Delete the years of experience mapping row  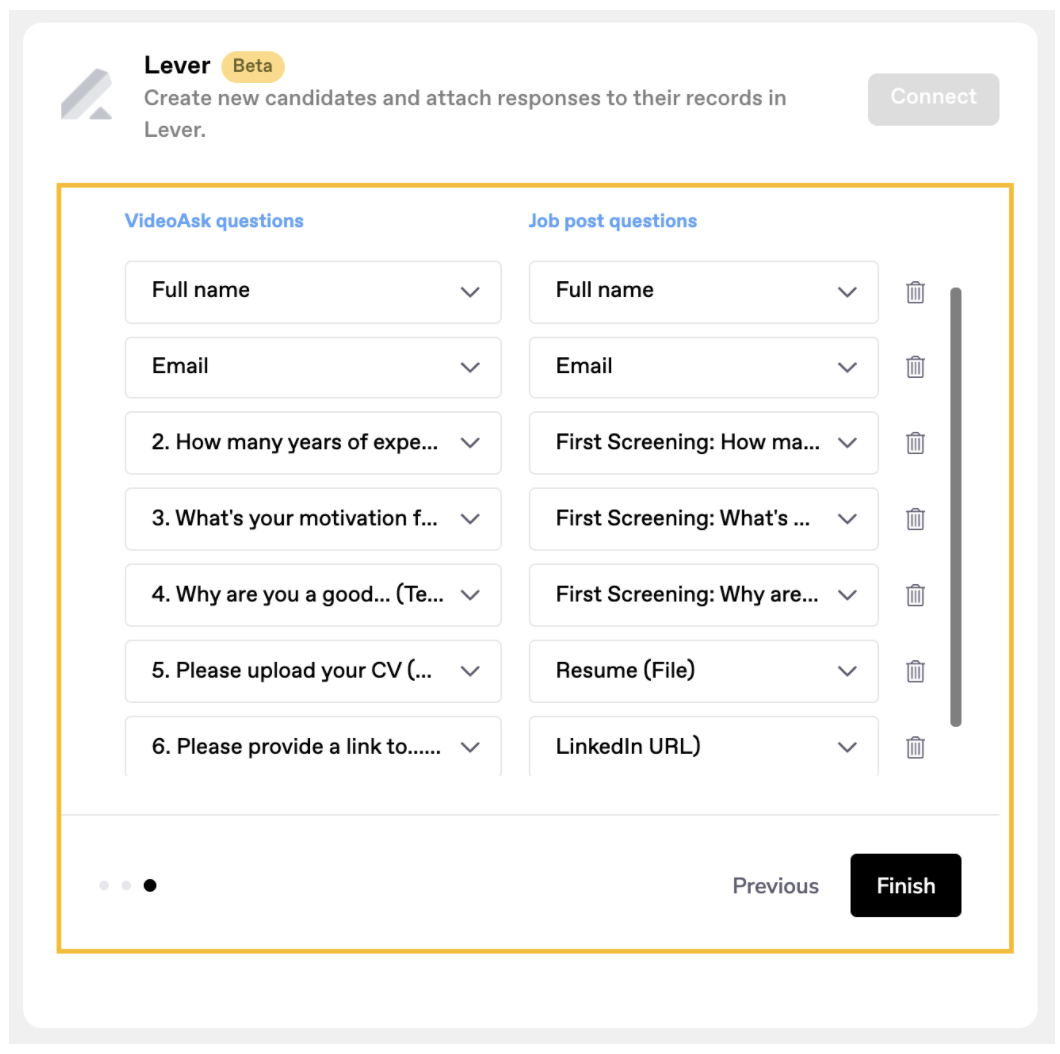915,443
